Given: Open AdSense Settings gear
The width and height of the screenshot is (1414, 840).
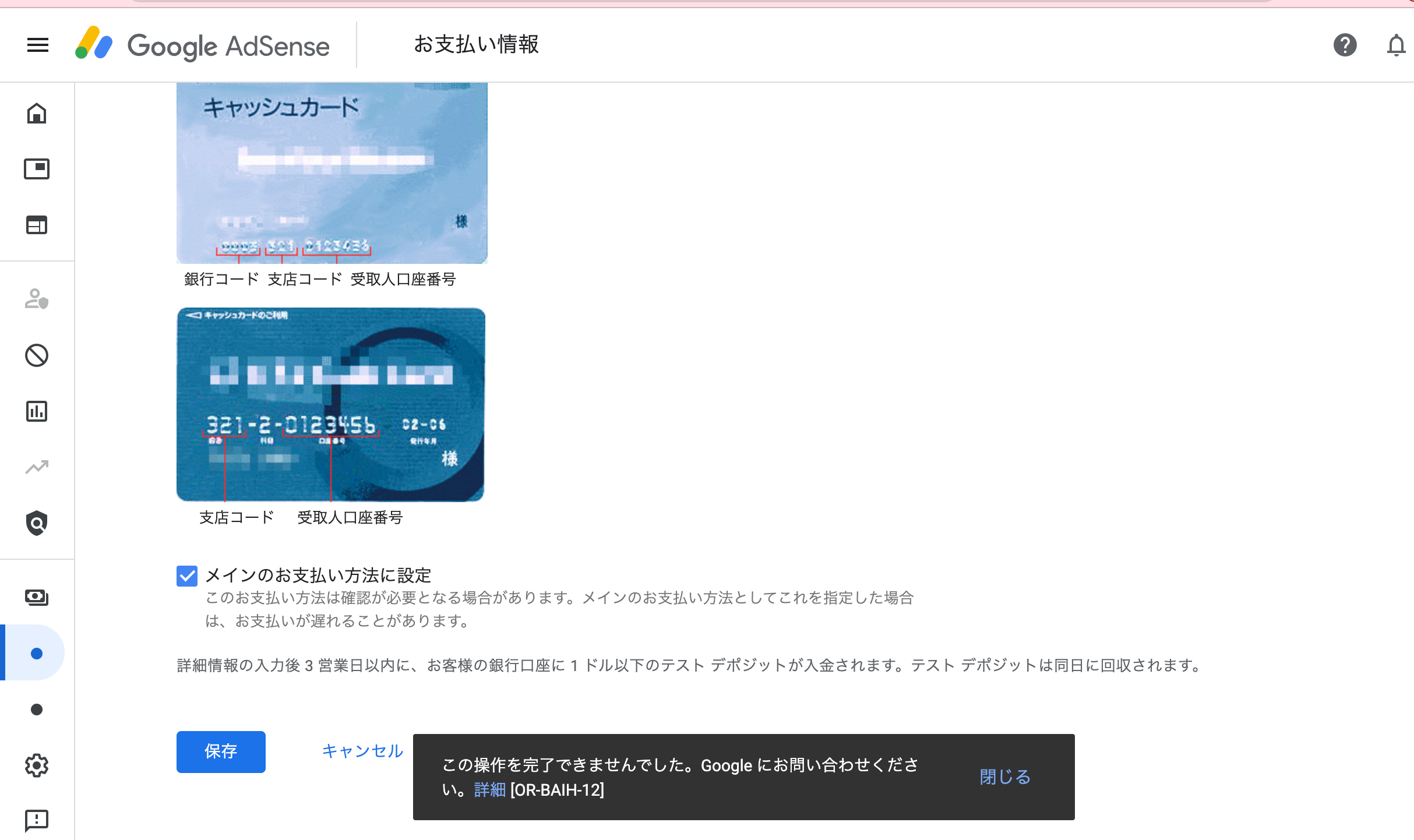Looking at the screenshot, I should [37, 765].
